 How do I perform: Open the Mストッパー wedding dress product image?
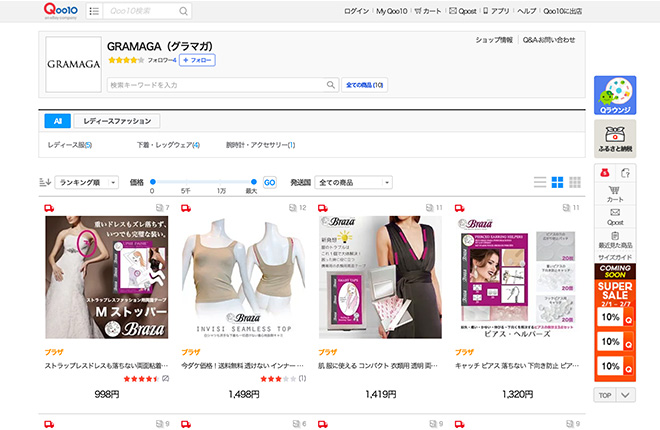107,277
